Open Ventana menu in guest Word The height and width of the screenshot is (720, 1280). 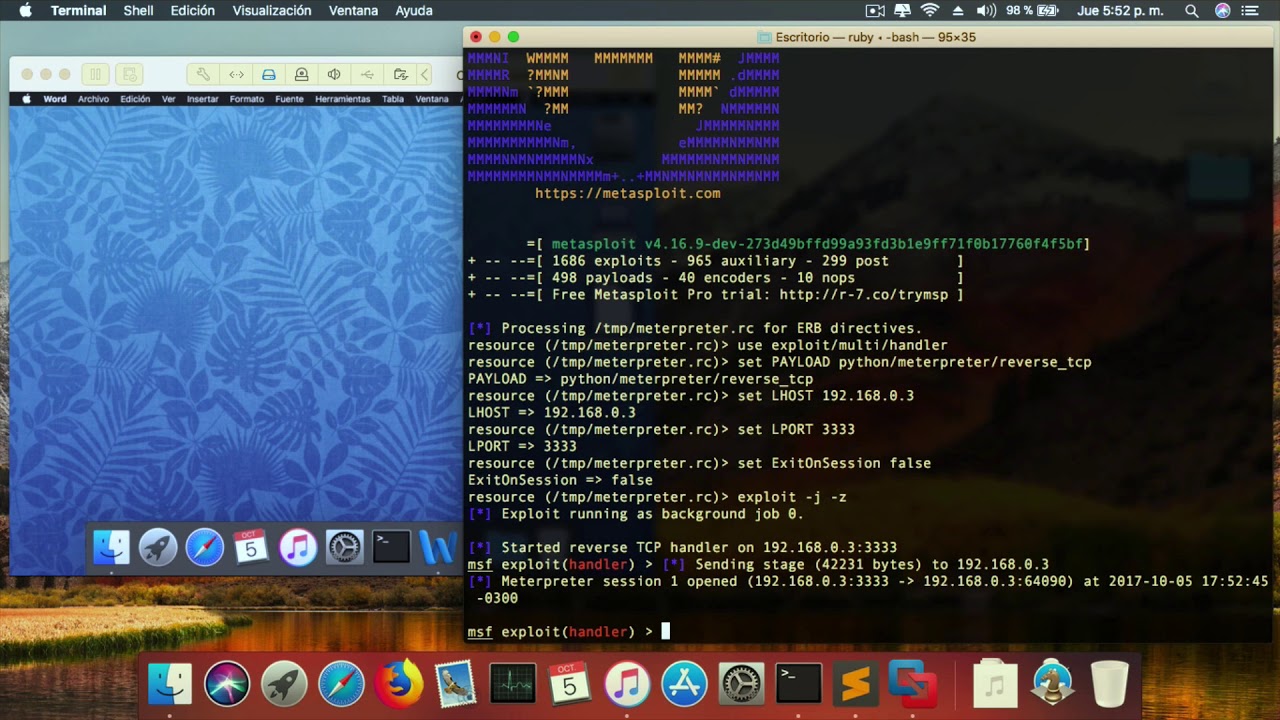[x=432, y=99]
